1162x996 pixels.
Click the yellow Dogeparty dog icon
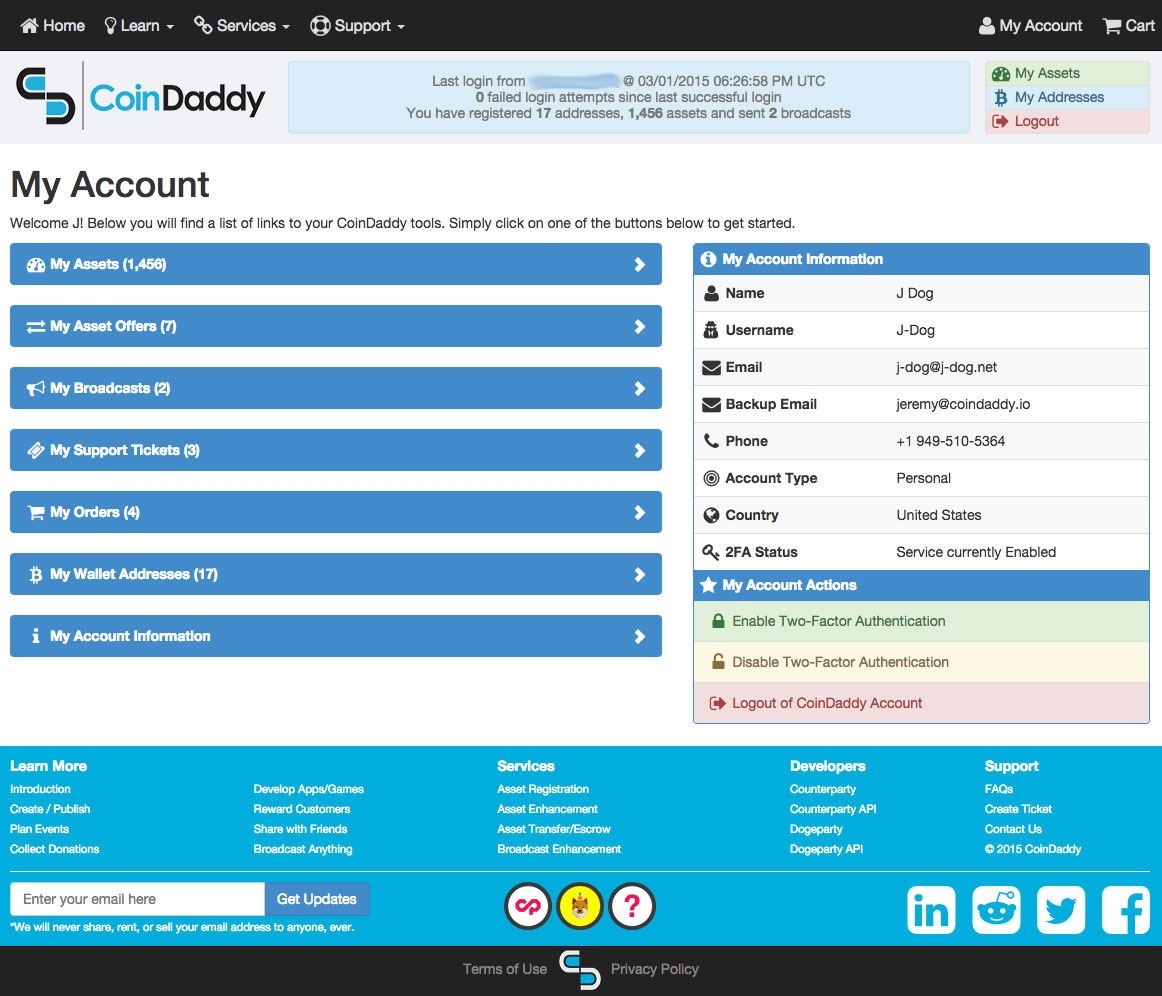tap(580, 906)
